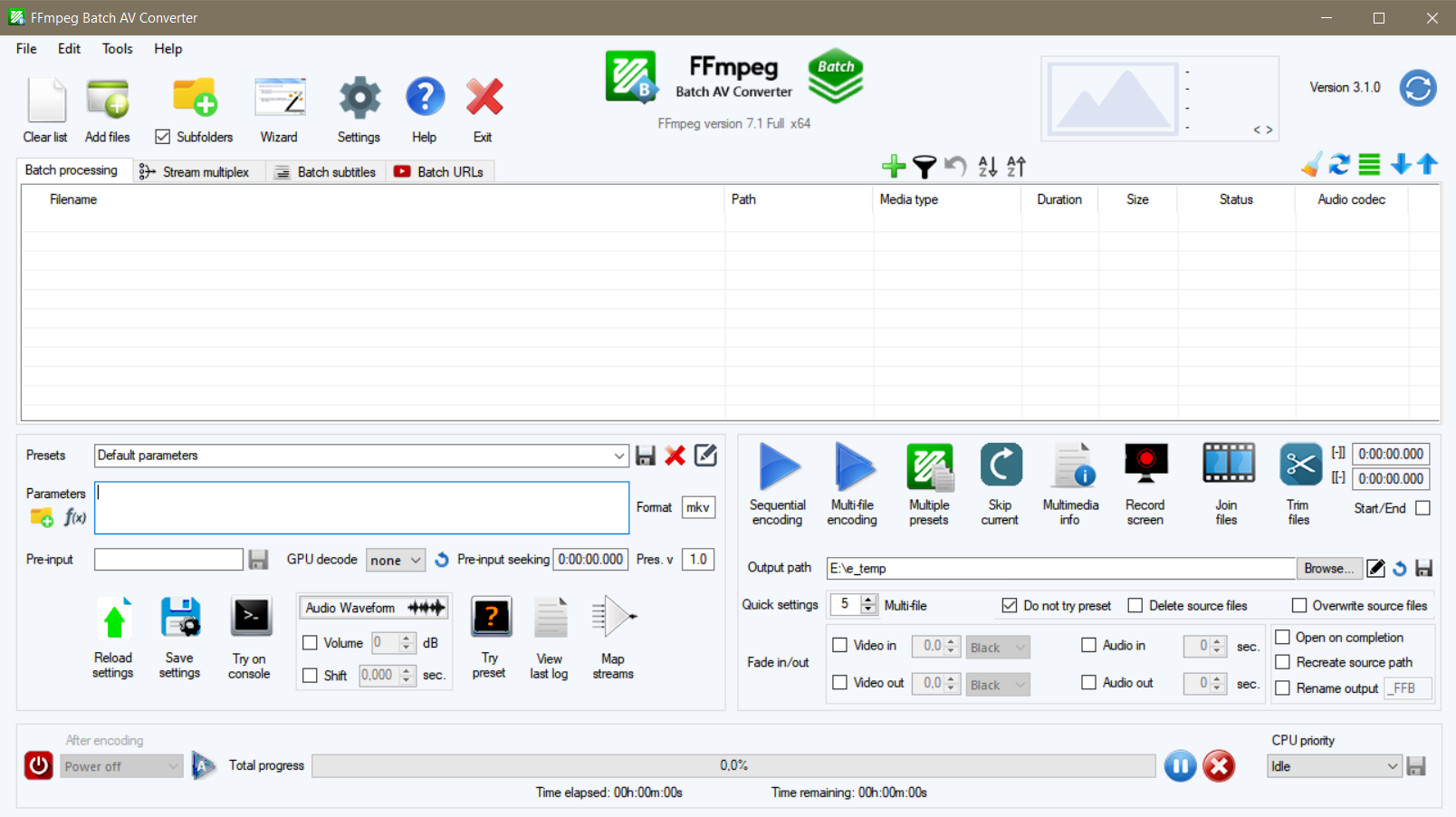Increase the Audio in seconds spinner

tap(1217, 641)
